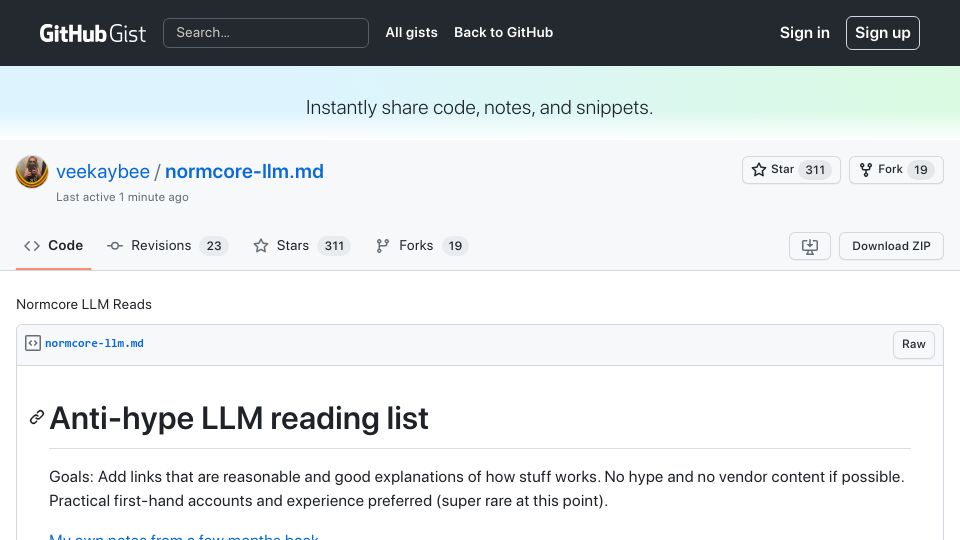Select the Code tab
This screenshot has height=540, width=960.
[x=53, y=246]
